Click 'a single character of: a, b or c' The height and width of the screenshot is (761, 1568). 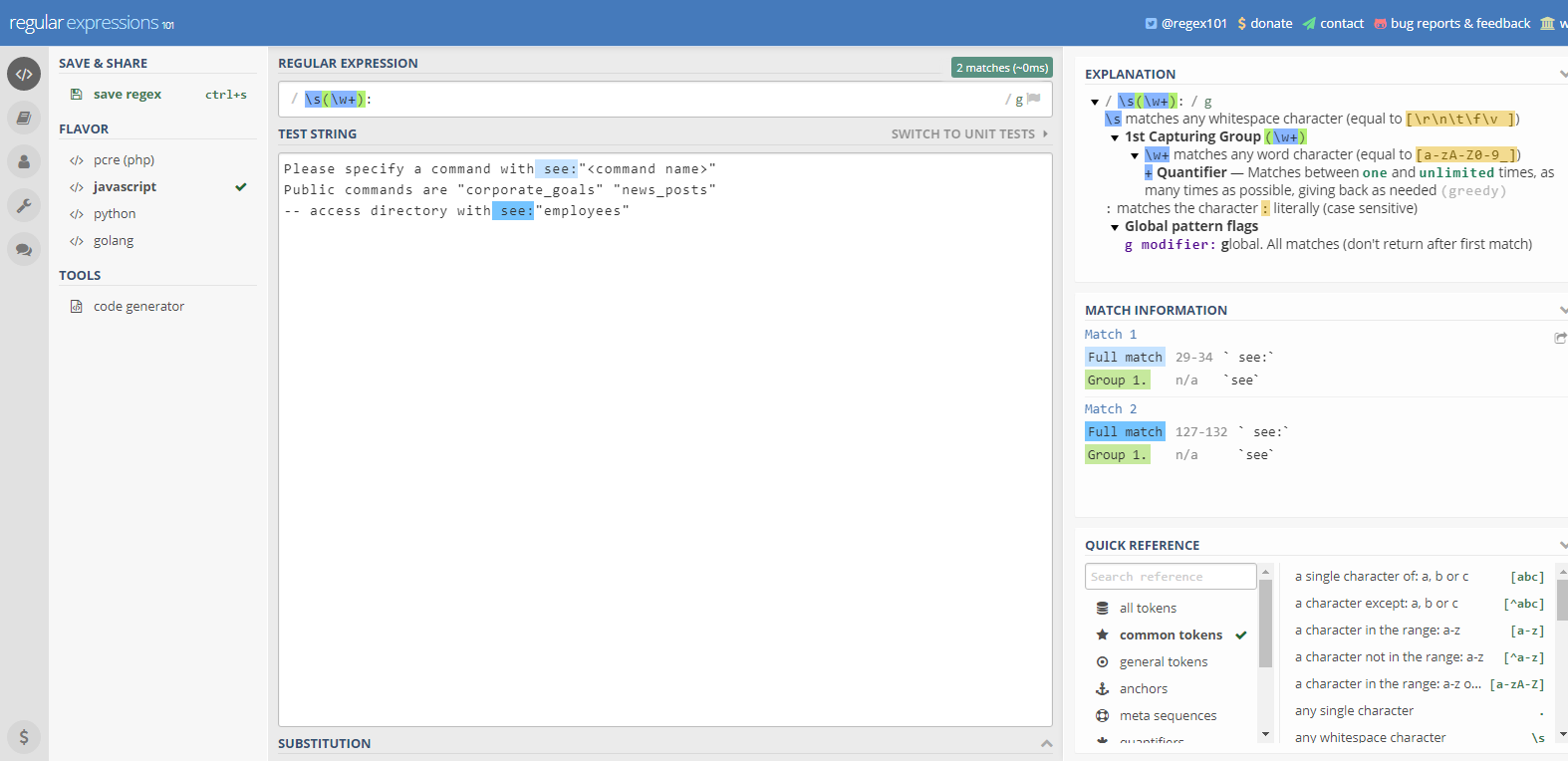click(x=1382, y=577)
